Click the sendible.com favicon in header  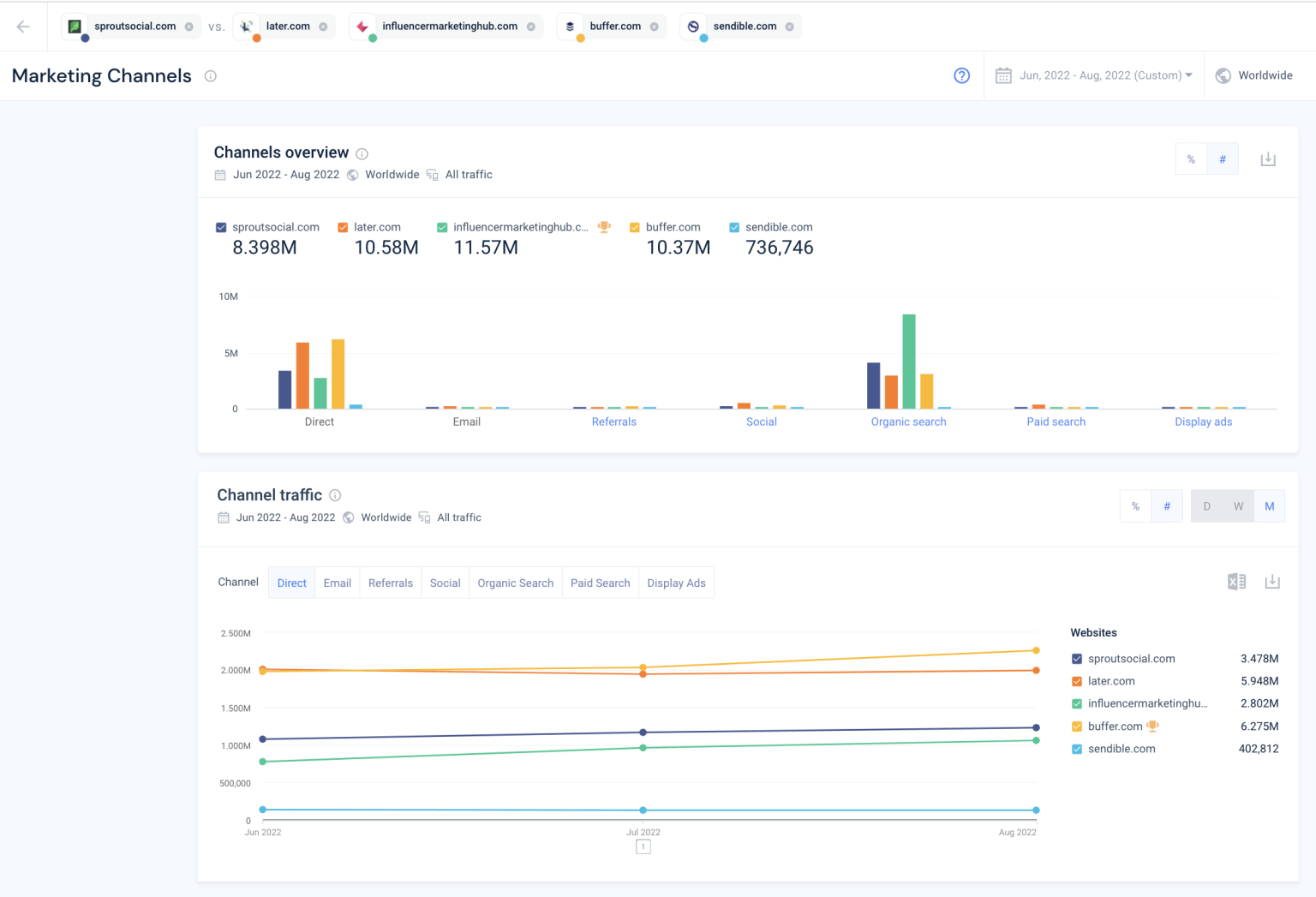click(x=694, y=27)
